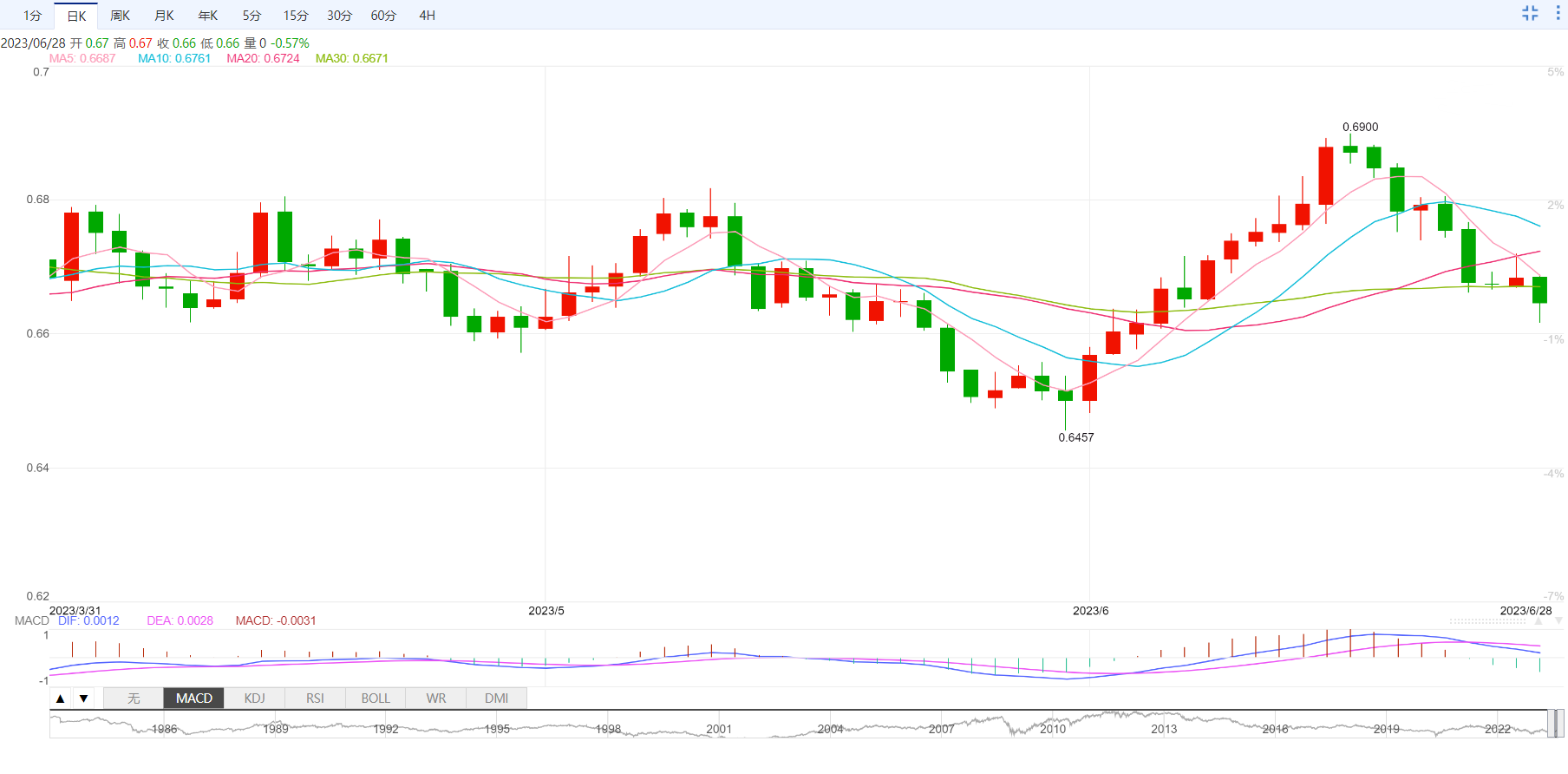
Task: Enable the BOLL indicator
Action: 376,699
